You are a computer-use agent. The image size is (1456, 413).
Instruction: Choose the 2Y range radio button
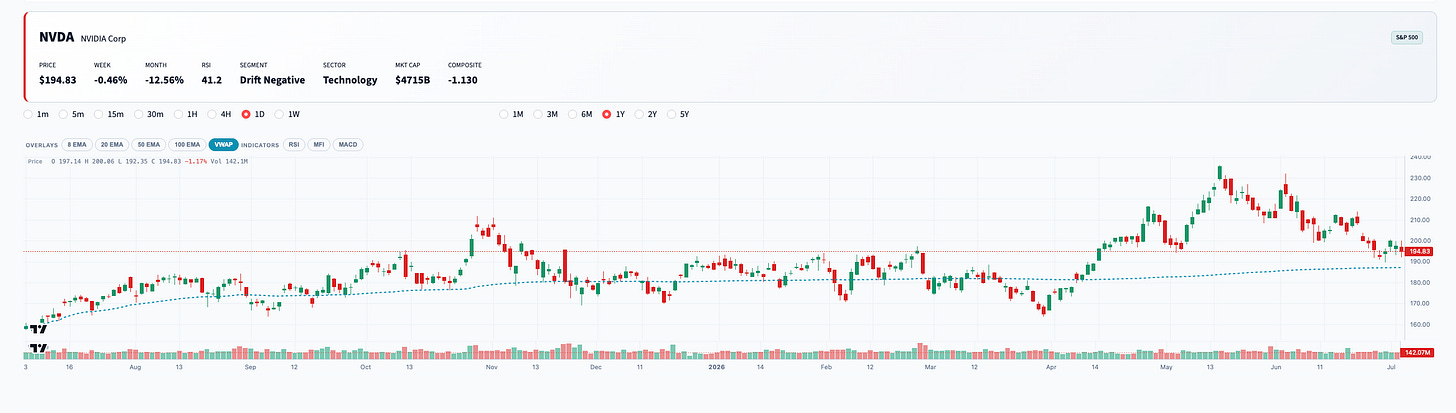(x=639, y=114)
